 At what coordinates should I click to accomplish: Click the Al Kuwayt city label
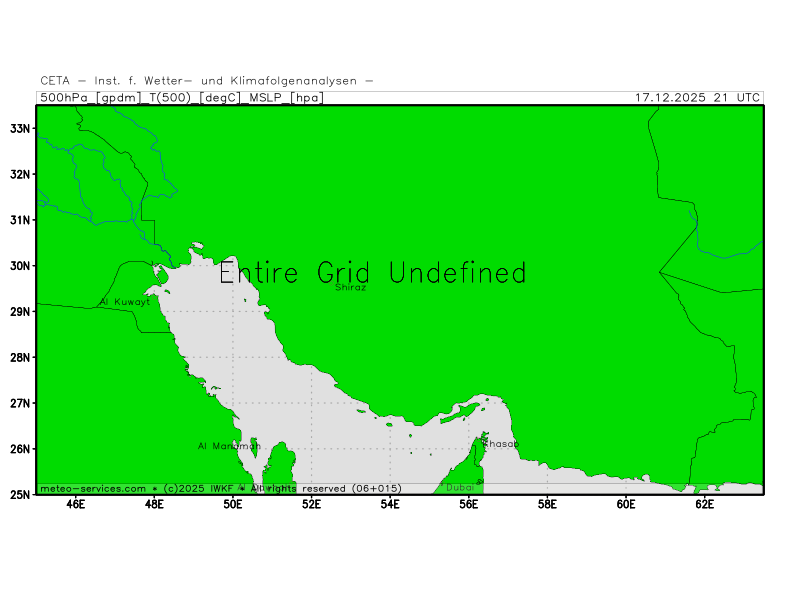click(x=125, y=301)
